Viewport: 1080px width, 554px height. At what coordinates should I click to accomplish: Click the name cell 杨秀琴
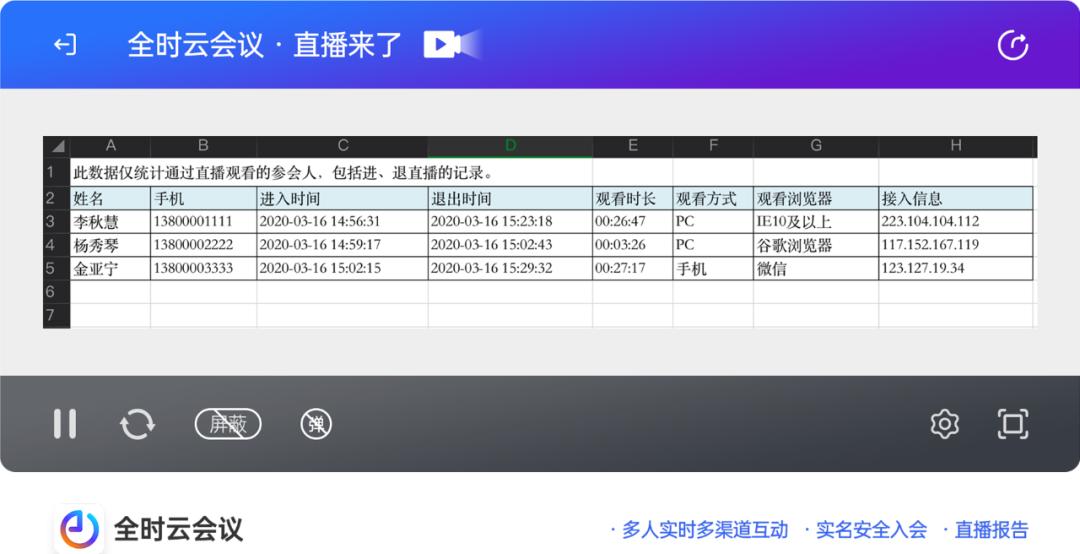110,245
